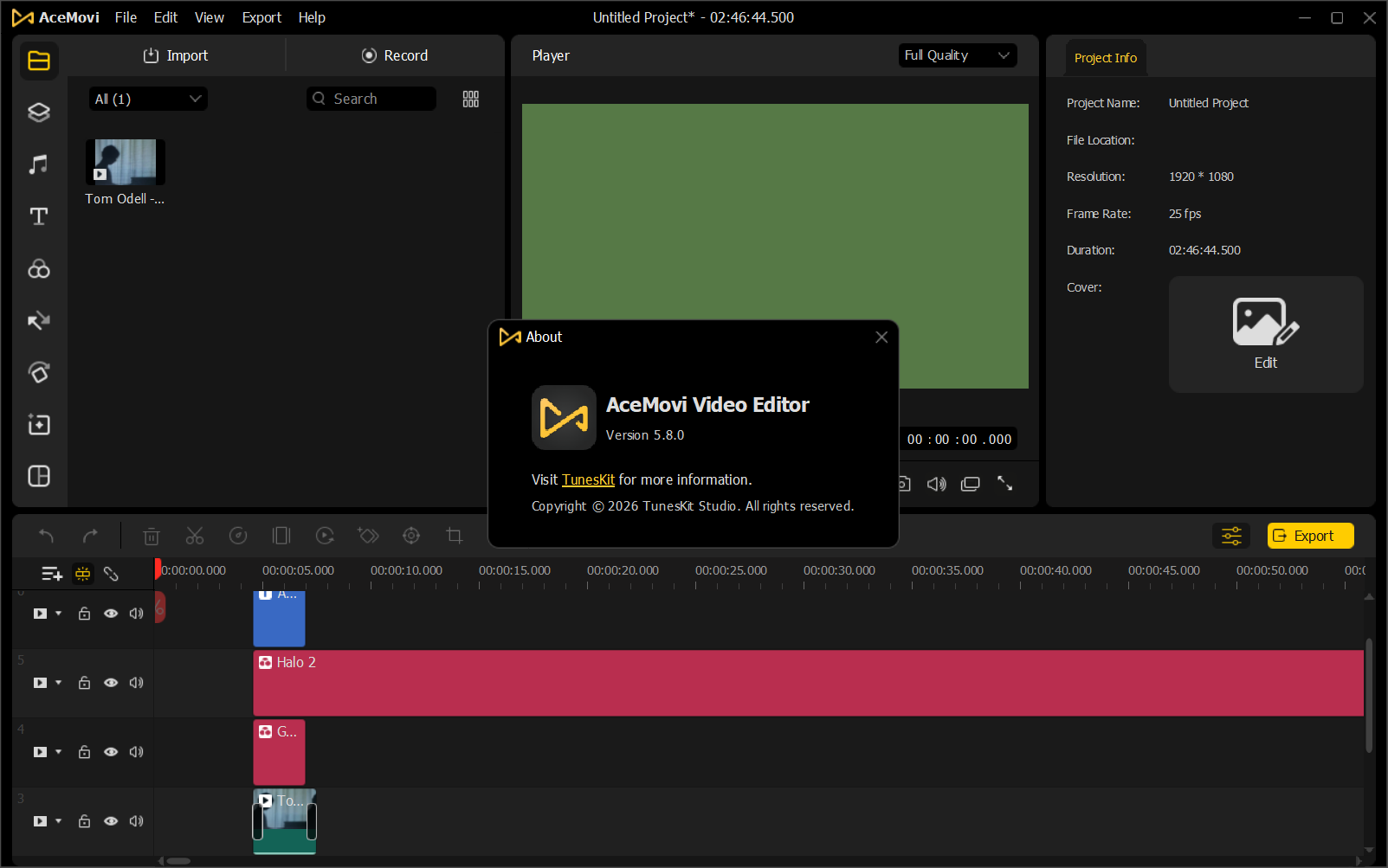
Task: Lock track 5 containing Halo 2
Action: pyautogui.click(x=84, y=683)
